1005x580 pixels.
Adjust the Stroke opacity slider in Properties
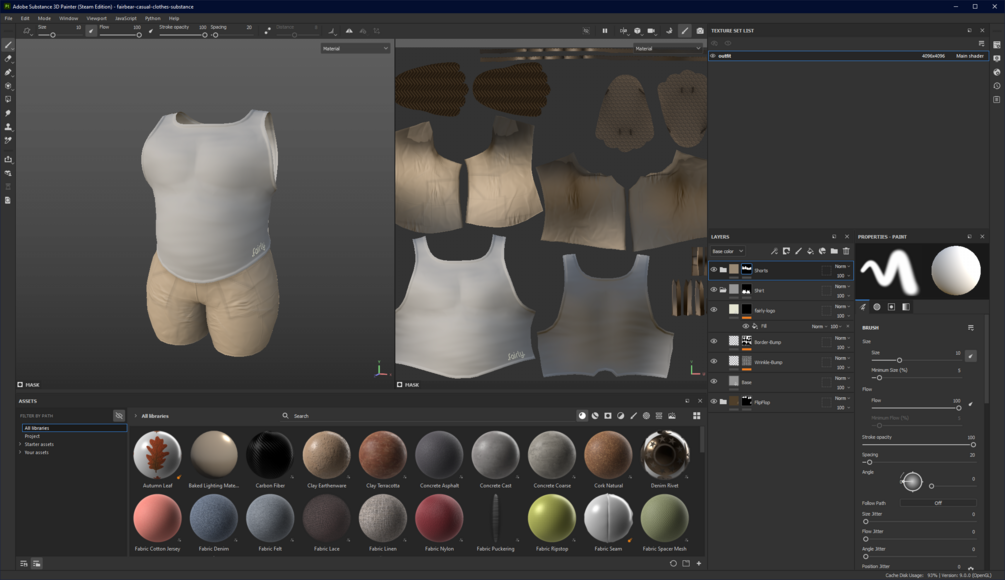click(x=918, y=445)
